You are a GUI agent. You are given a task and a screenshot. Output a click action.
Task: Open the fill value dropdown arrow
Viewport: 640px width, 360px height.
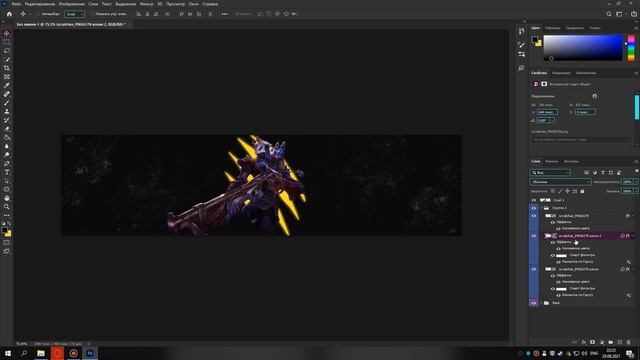(636, 191)
